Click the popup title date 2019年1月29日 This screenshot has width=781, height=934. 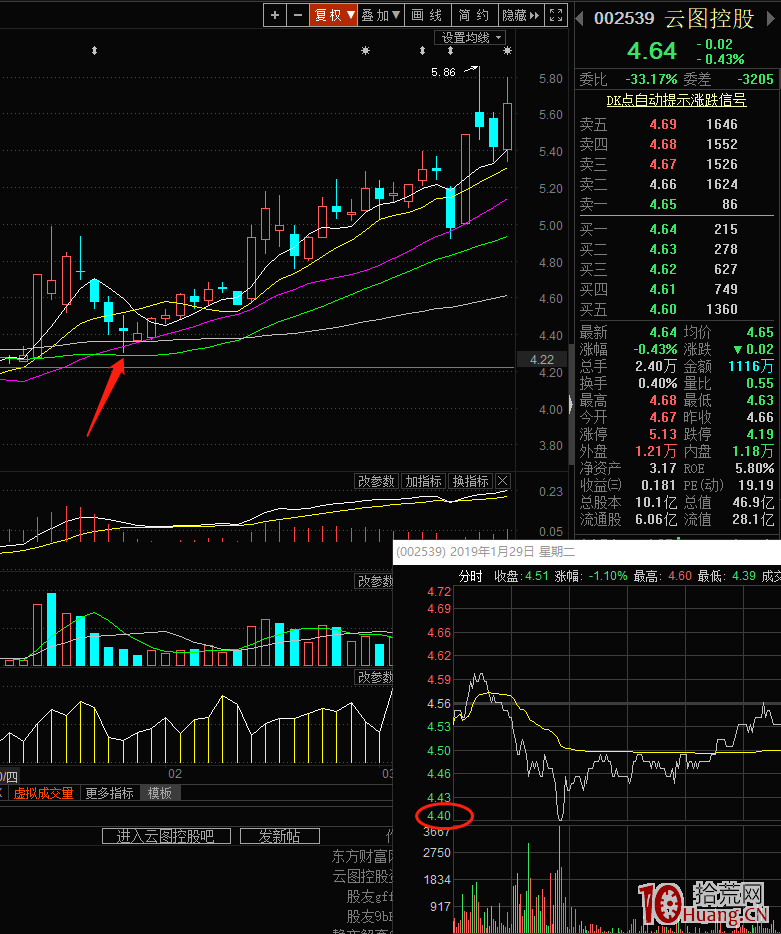click(x=491, y=552)
